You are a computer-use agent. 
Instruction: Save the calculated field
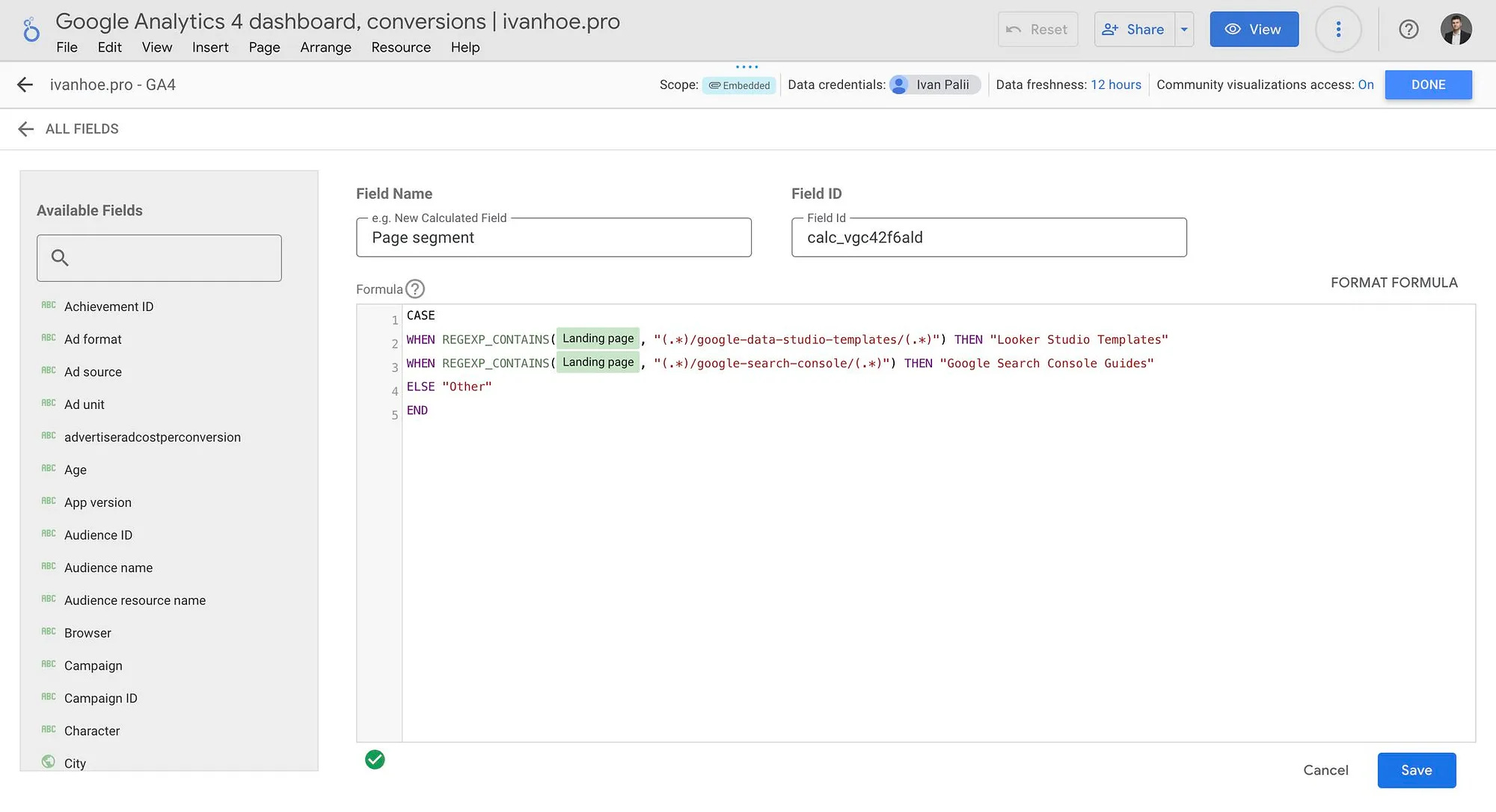coord(1417,770)
